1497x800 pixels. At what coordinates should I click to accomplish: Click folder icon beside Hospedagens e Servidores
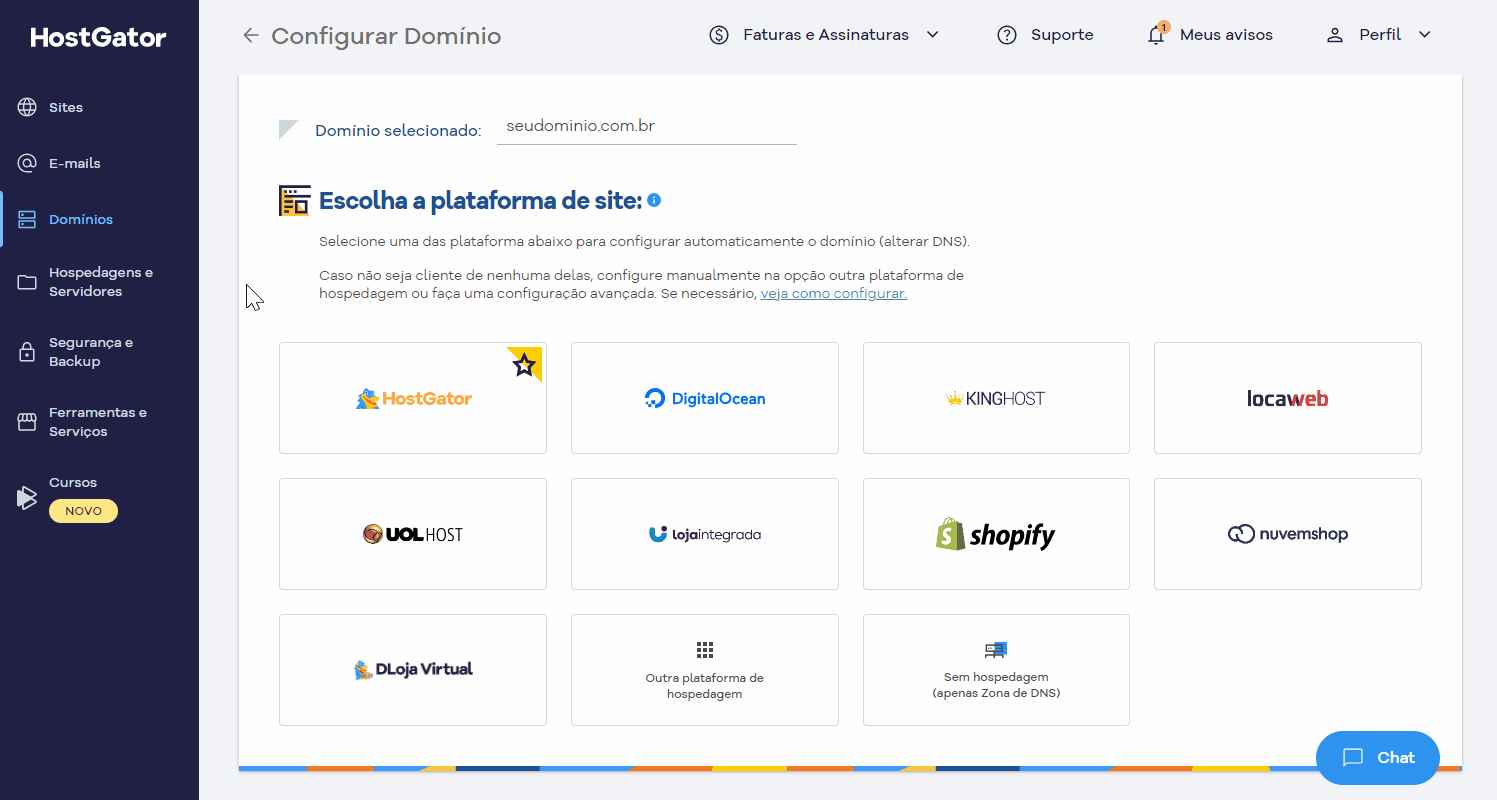(x=27, y=282)
